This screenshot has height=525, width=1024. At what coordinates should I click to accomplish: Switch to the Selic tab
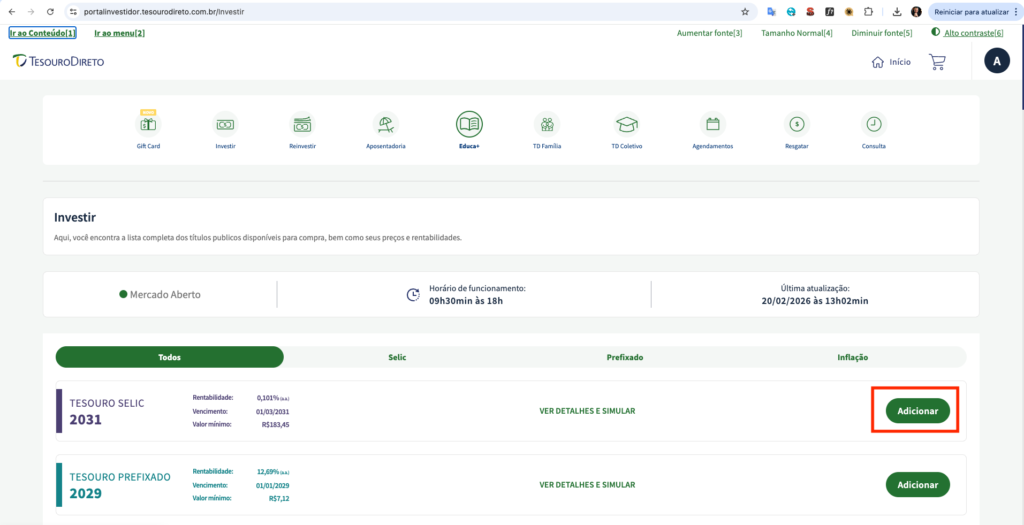click(x=397, y=357)
